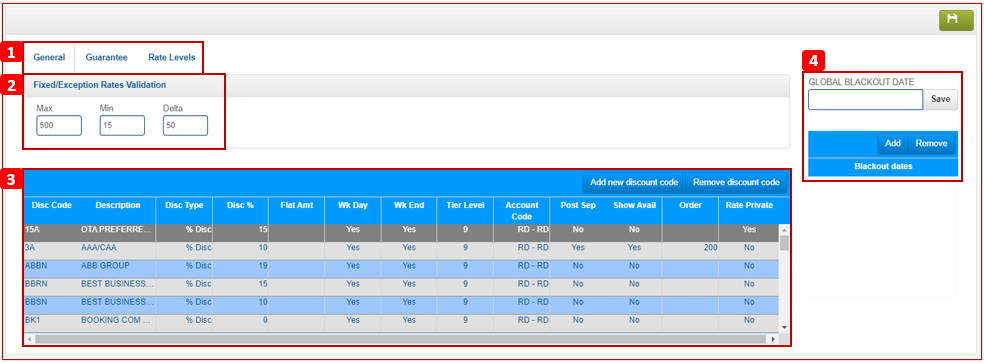Click the table's horizontal scrollbar thumb
This screenshot has width=984, height=363.
point(402,339)
